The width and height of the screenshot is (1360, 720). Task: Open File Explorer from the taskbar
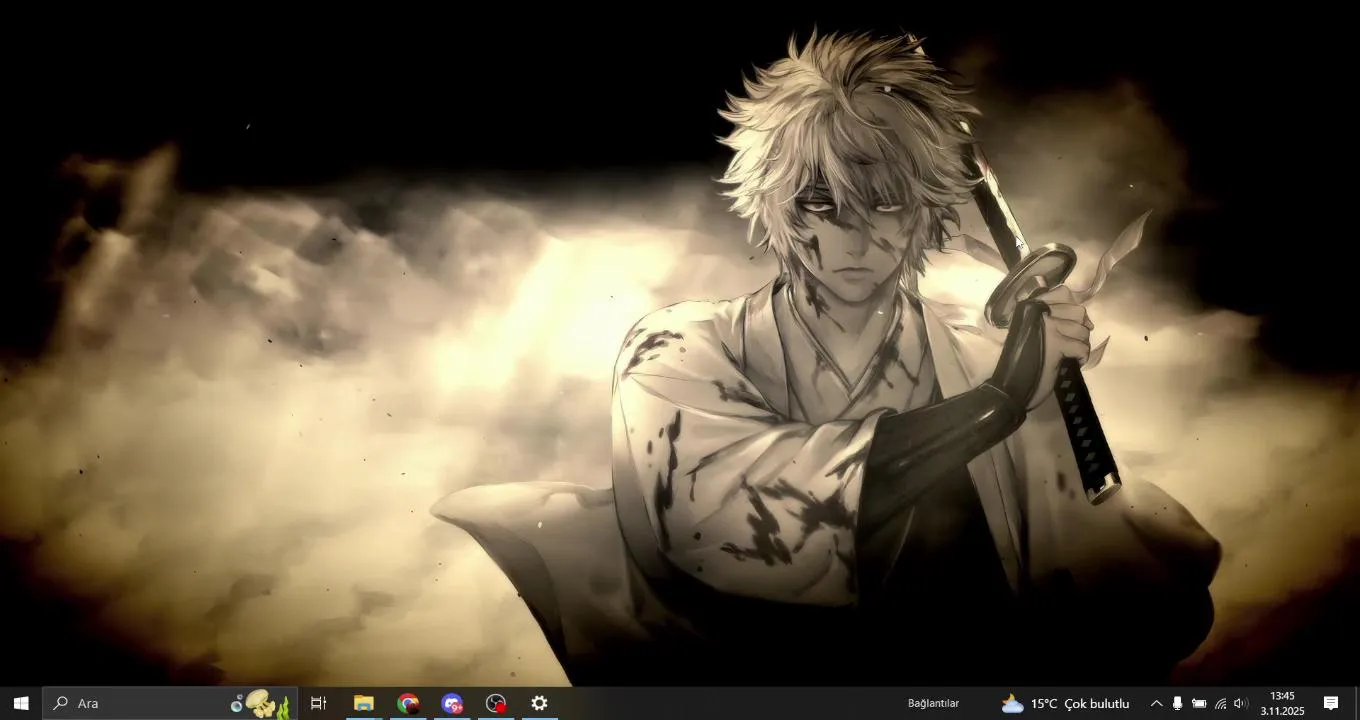coord(364,703)
